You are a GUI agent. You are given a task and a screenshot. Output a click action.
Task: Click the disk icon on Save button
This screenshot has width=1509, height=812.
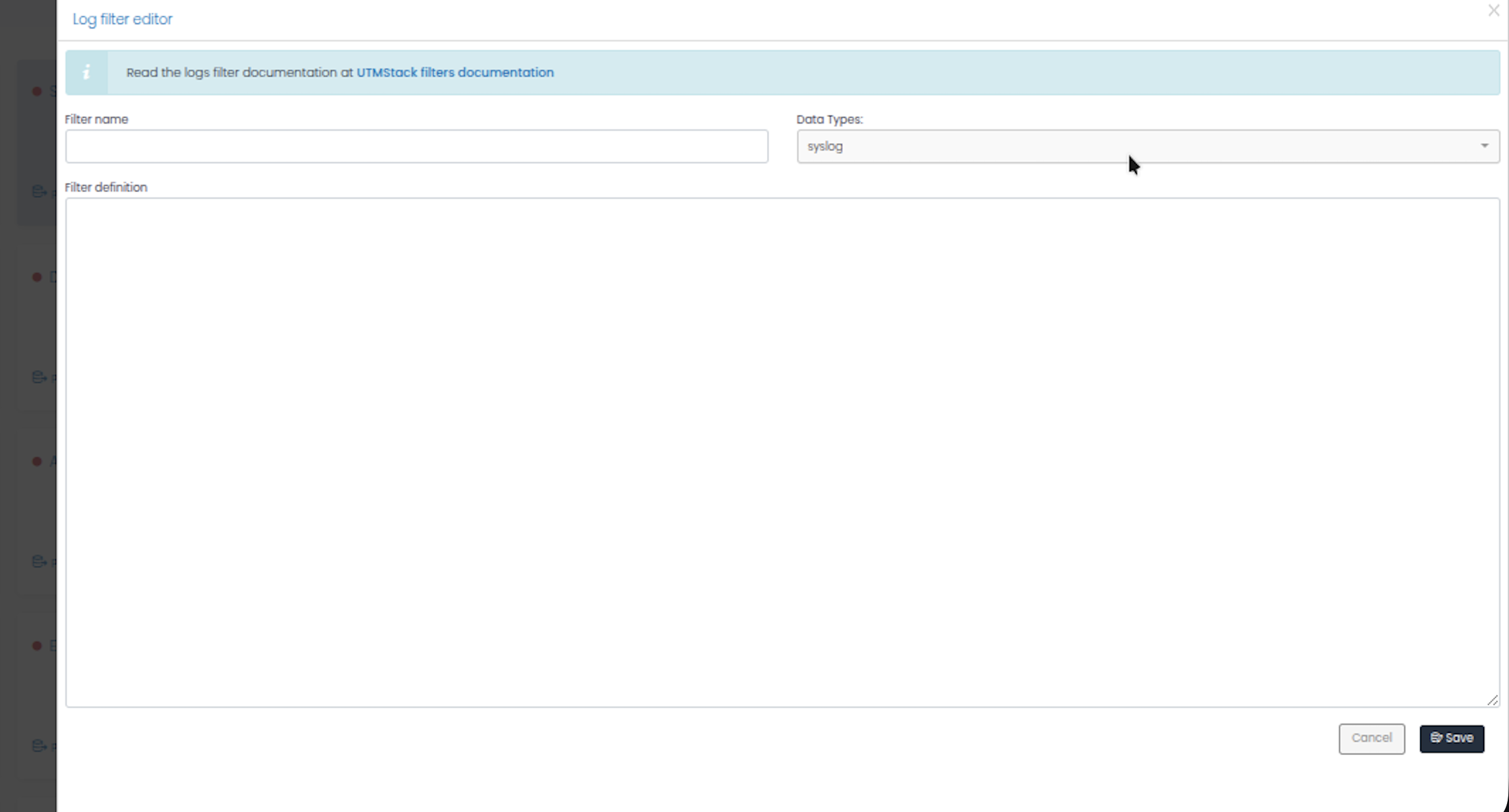point(1436,737)
